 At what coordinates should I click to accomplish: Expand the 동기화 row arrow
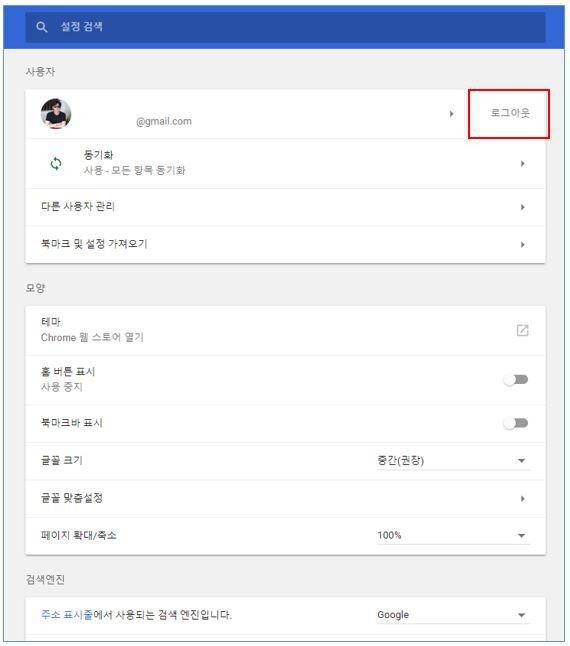click(x=522, y=164)
